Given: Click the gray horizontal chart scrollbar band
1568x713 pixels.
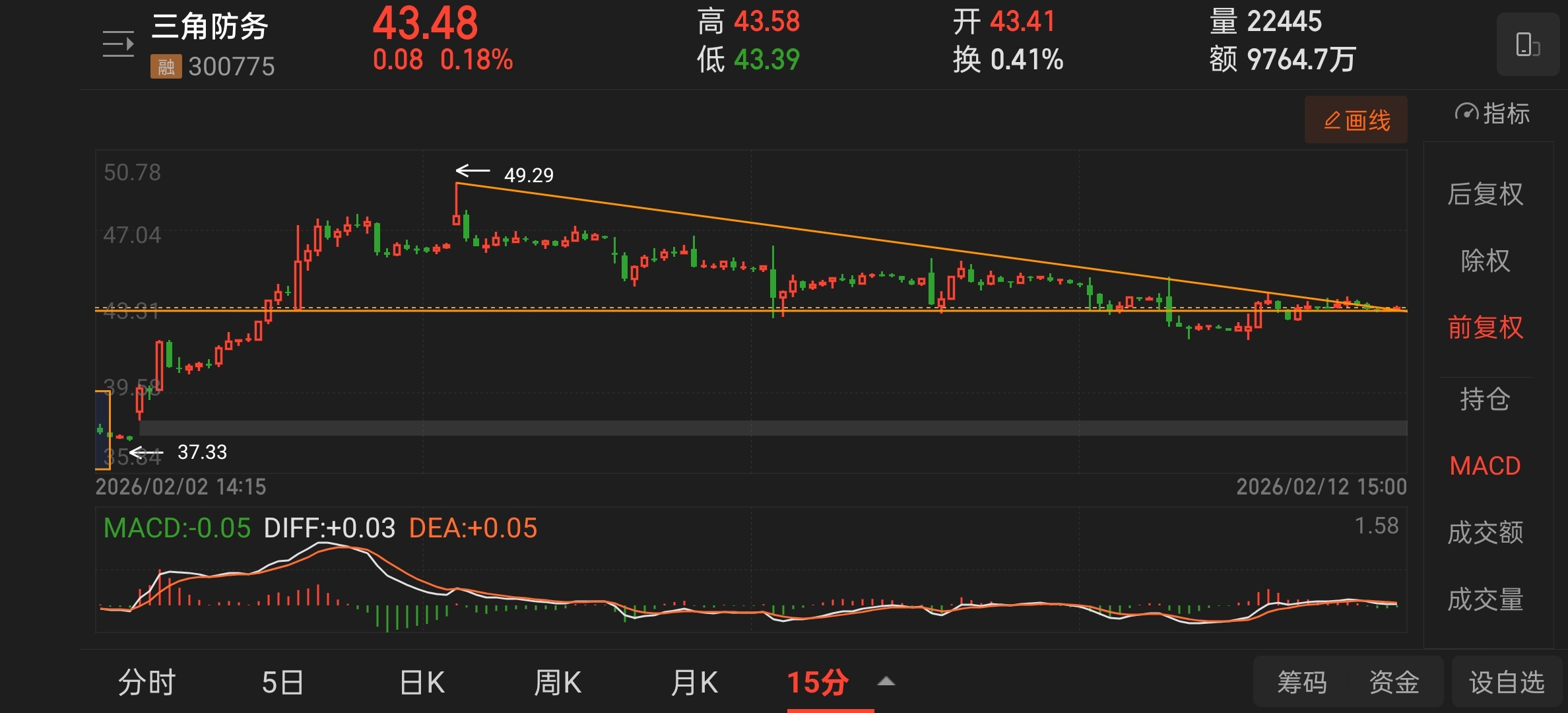Looking at the screenshot, I should [772, 428].
